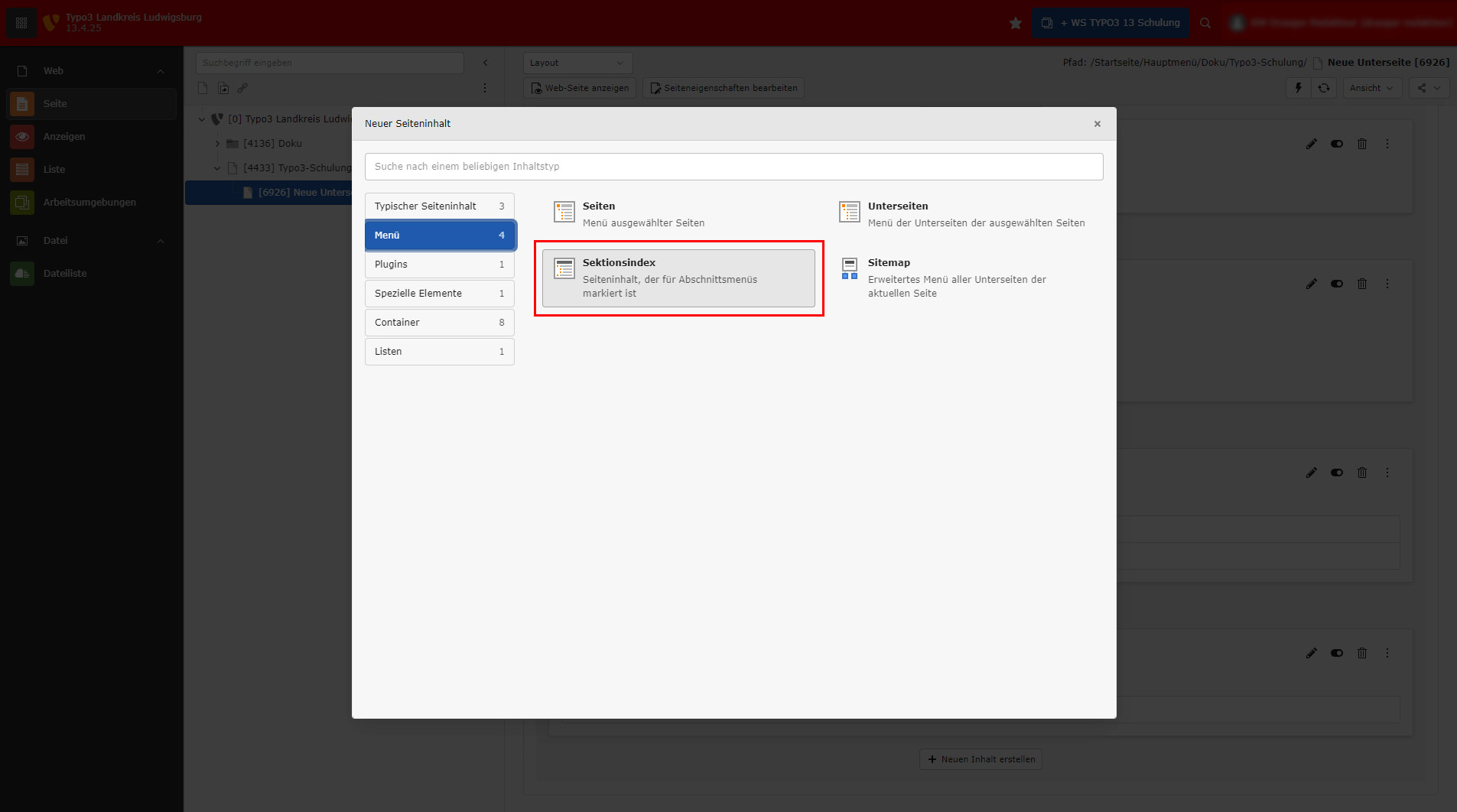Click the content type search field
Viewport: 1457px width, 812px height.
pos(733,167)
